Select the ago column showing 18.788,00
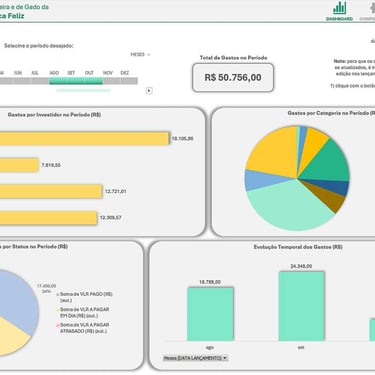The width and height of the screenshot is (375, 375). coord(210,314)
